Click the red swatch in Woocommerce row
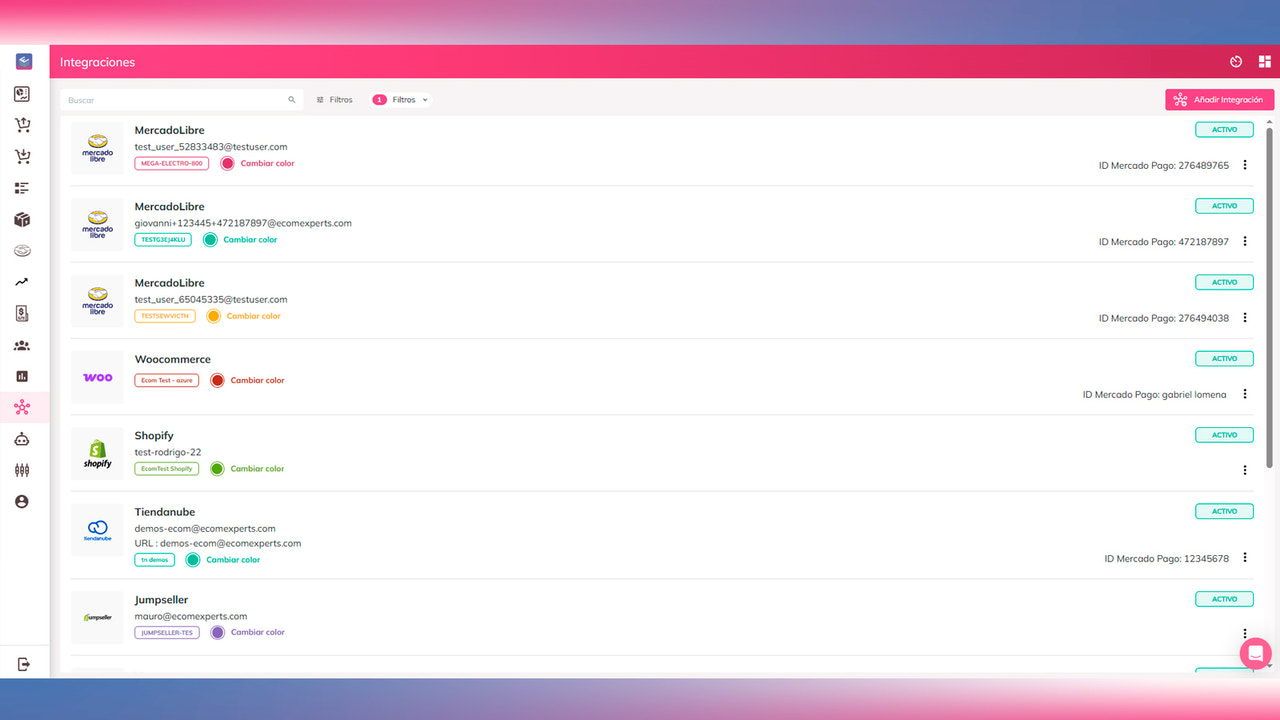 coord(217,380)
